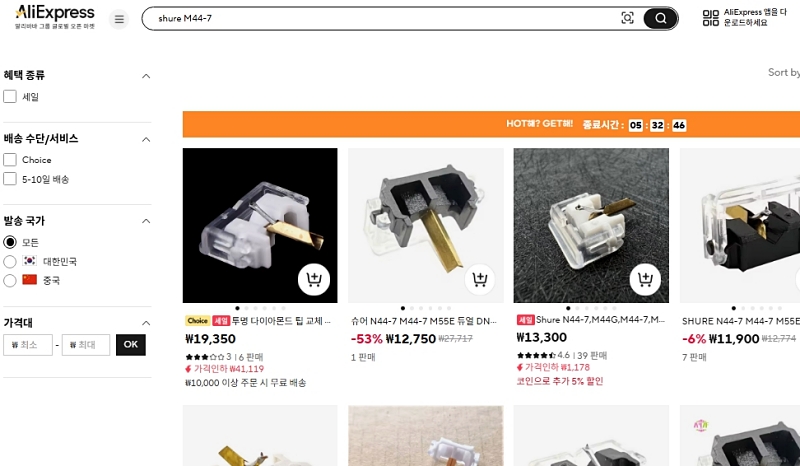Screen dimensions: 800x466
Task: Click the image search camera icon
Action: [x=627, y=18]
